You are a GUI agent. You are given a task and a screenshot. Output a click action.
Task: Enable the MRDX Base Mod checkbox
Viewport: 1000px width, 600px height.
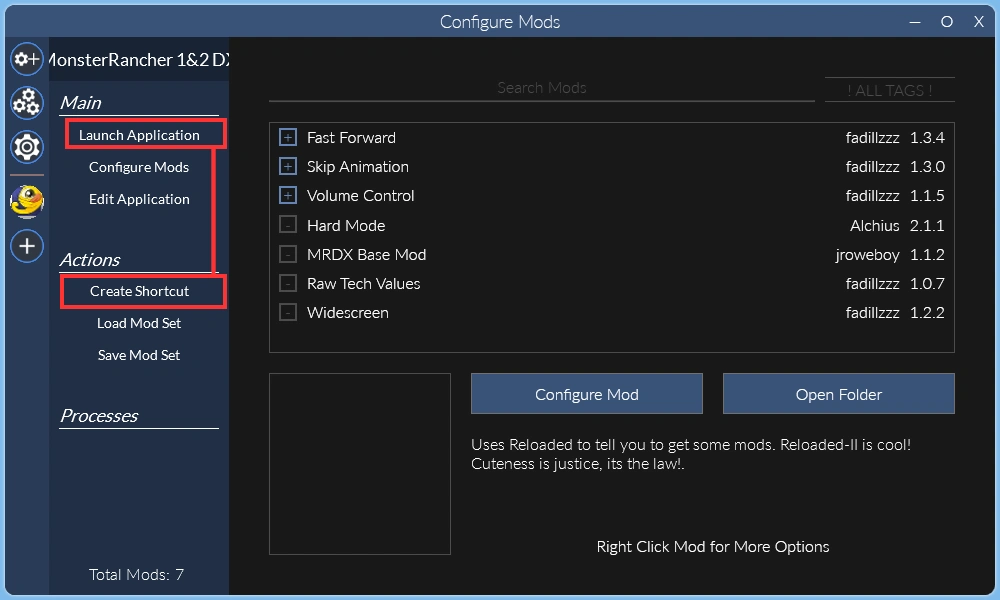[x=288, y=255]
